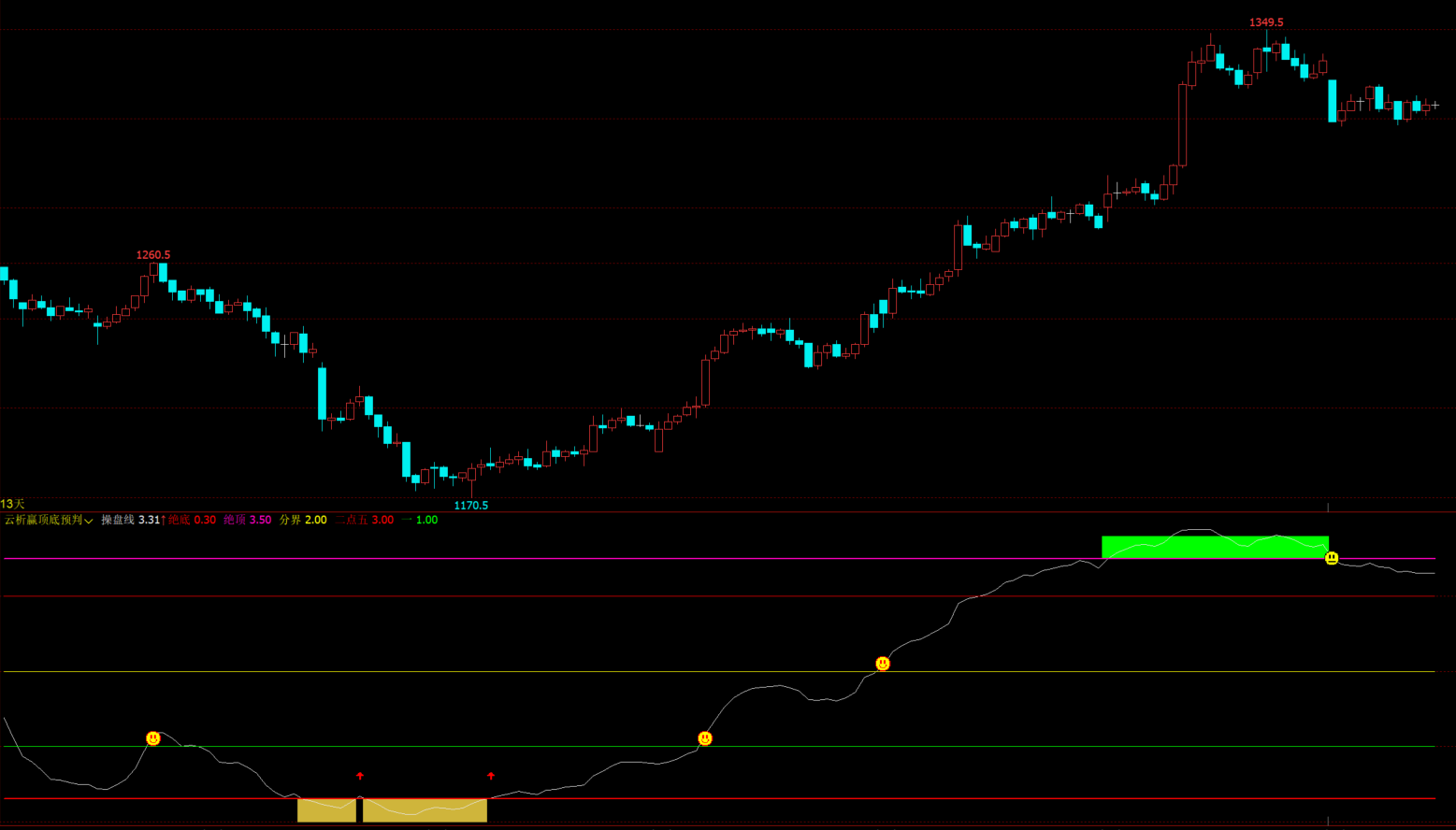Screen dimensions: 1456x830
Task: Click the smiley marker below the 1260.5 peak
Action: (x=153, y=738)
